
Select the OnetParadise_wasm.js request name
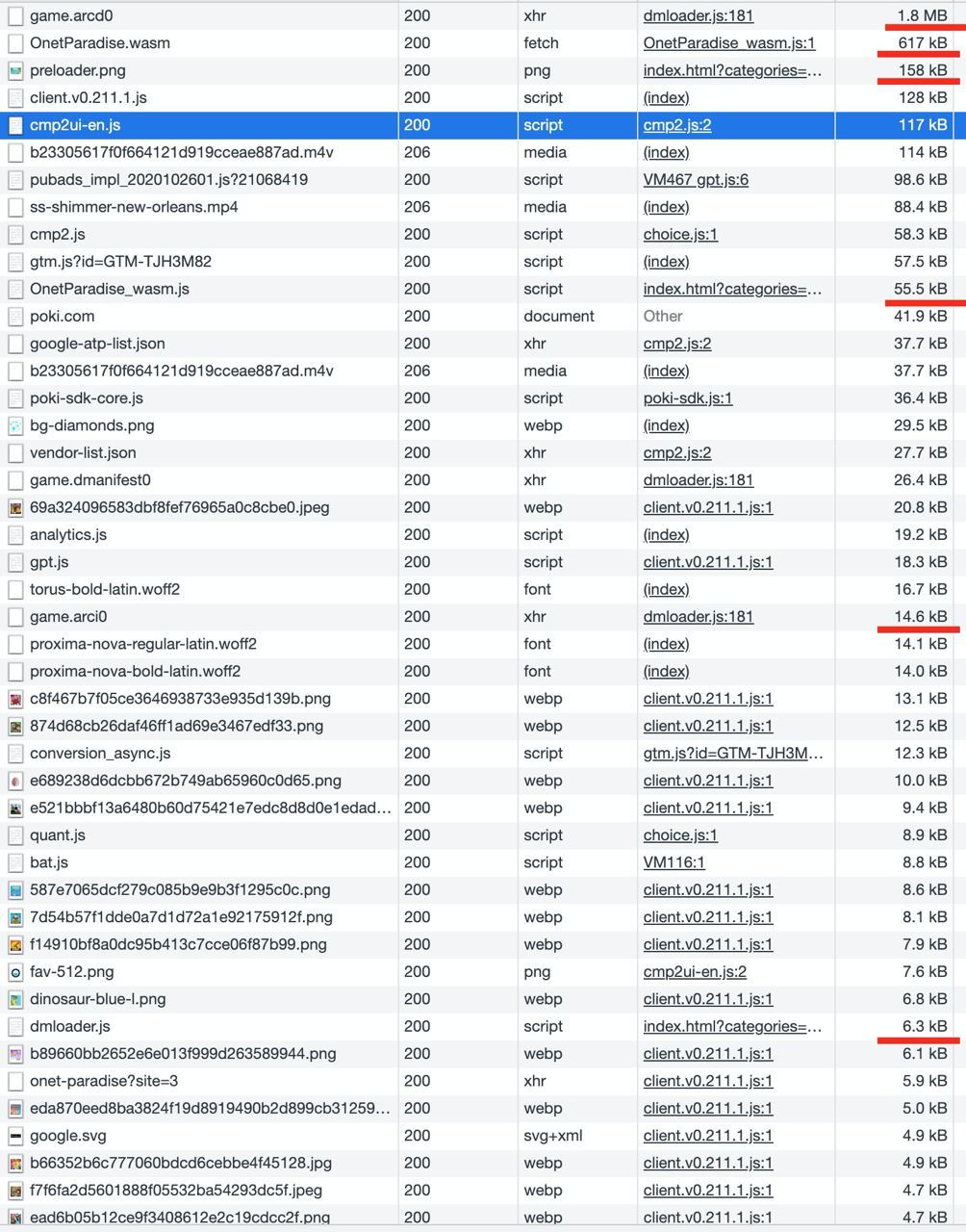pos(110,289)
